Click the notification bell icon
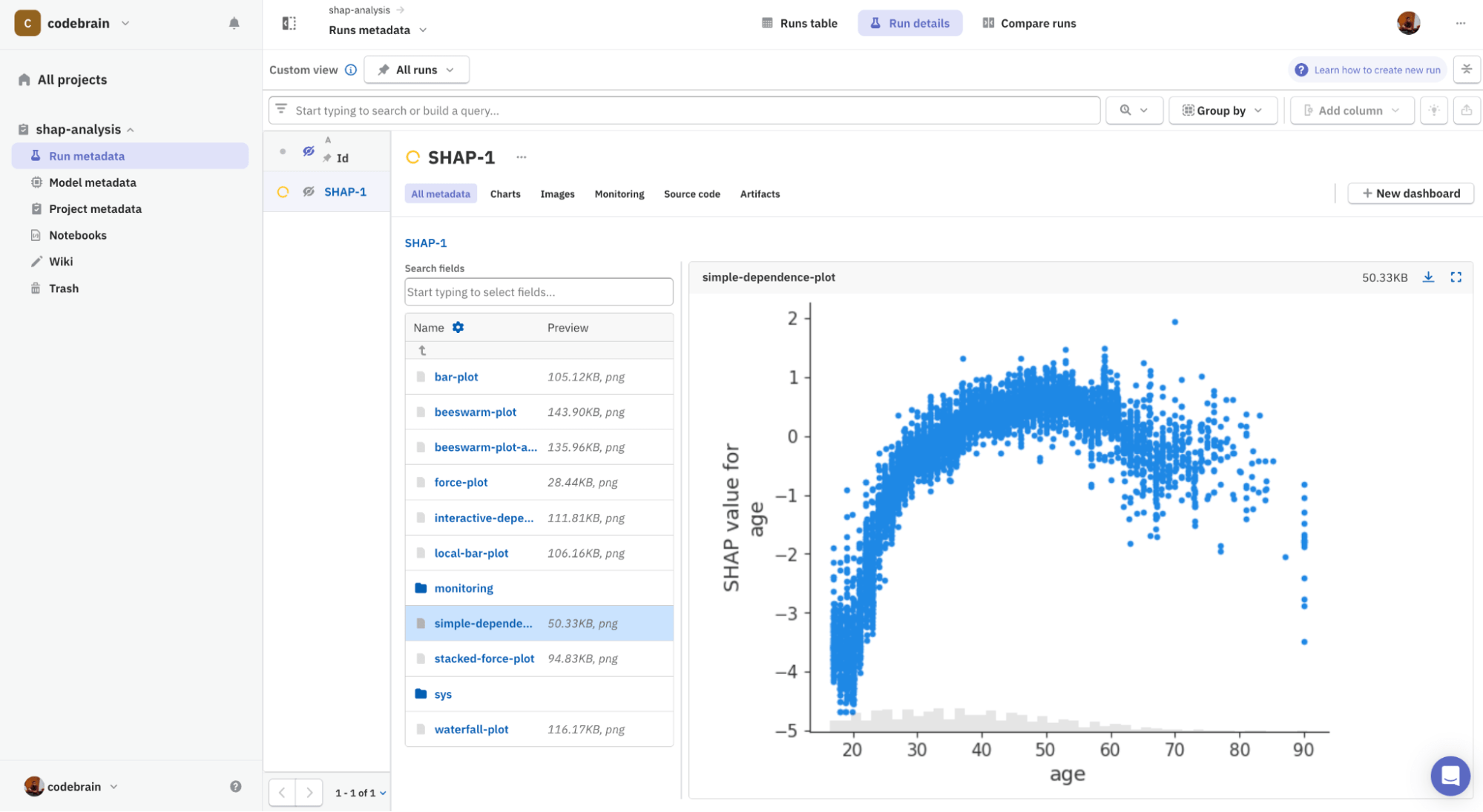This screenshot has width=1483, height=812. click(234, 23)
